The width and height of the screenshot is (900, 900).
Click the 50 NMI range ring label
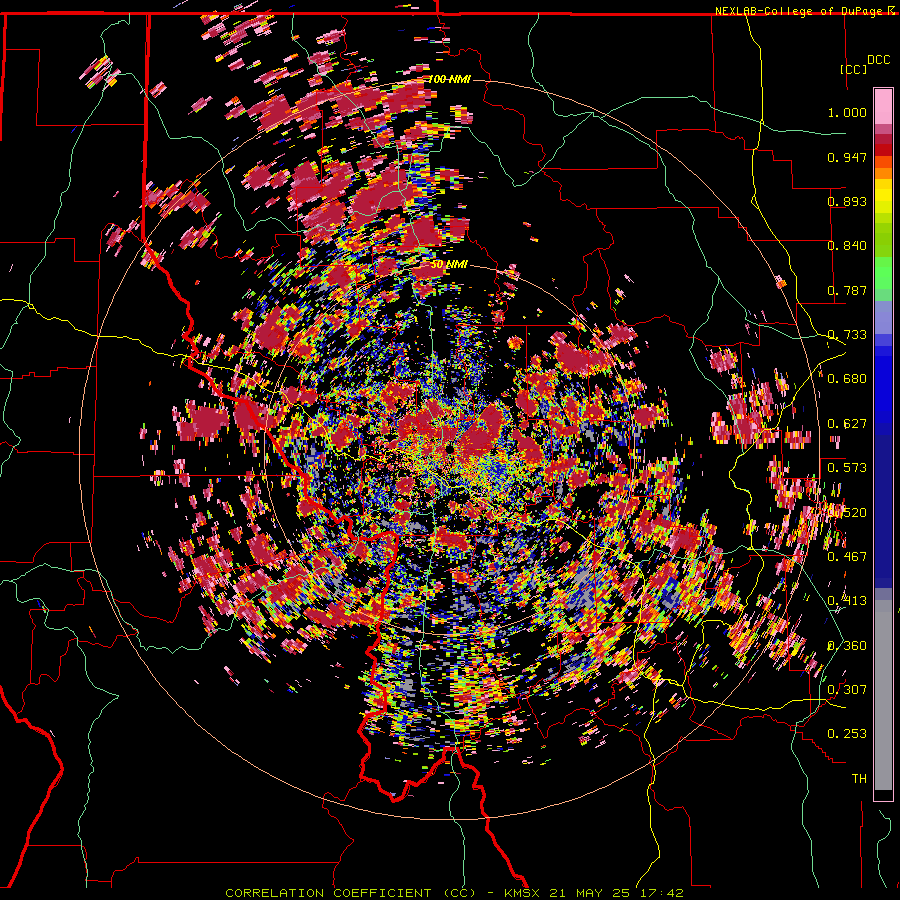tap(449, 265)
